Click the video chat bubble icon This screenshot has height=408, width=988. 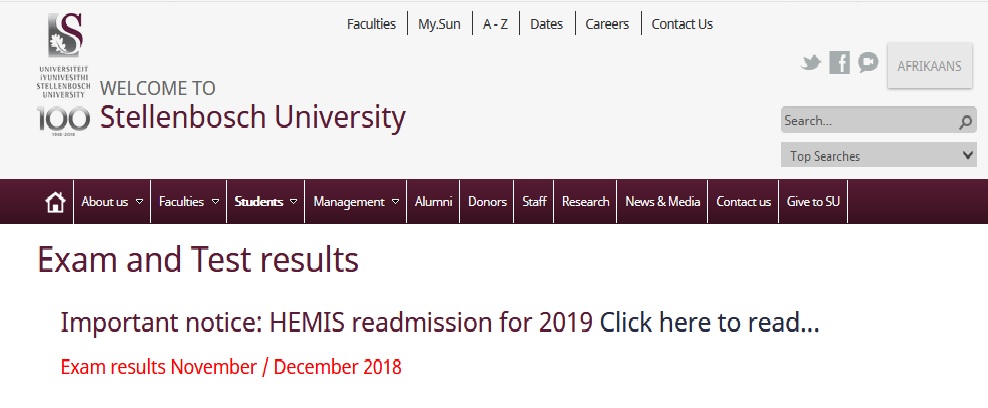[x=867, y=63]
